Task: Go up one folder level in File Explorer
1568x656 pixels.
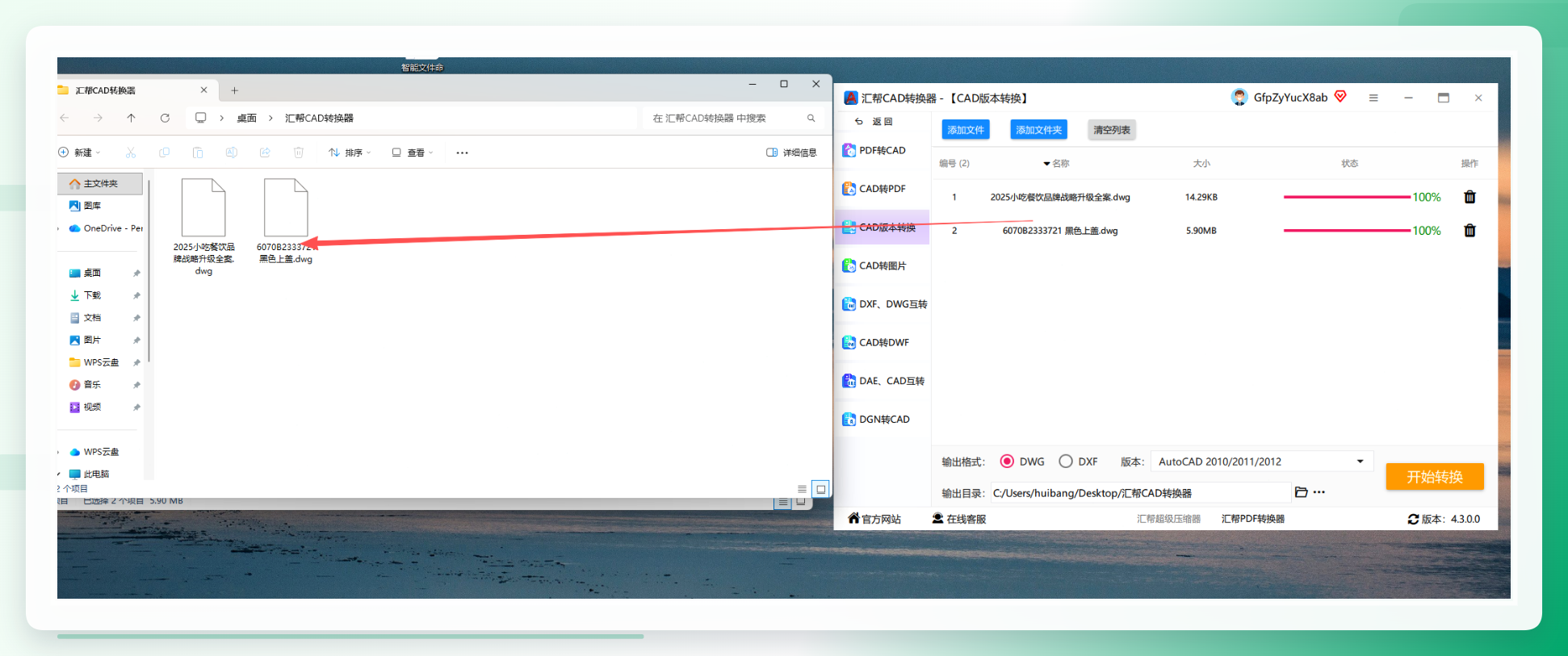Action: click(131, 118)
